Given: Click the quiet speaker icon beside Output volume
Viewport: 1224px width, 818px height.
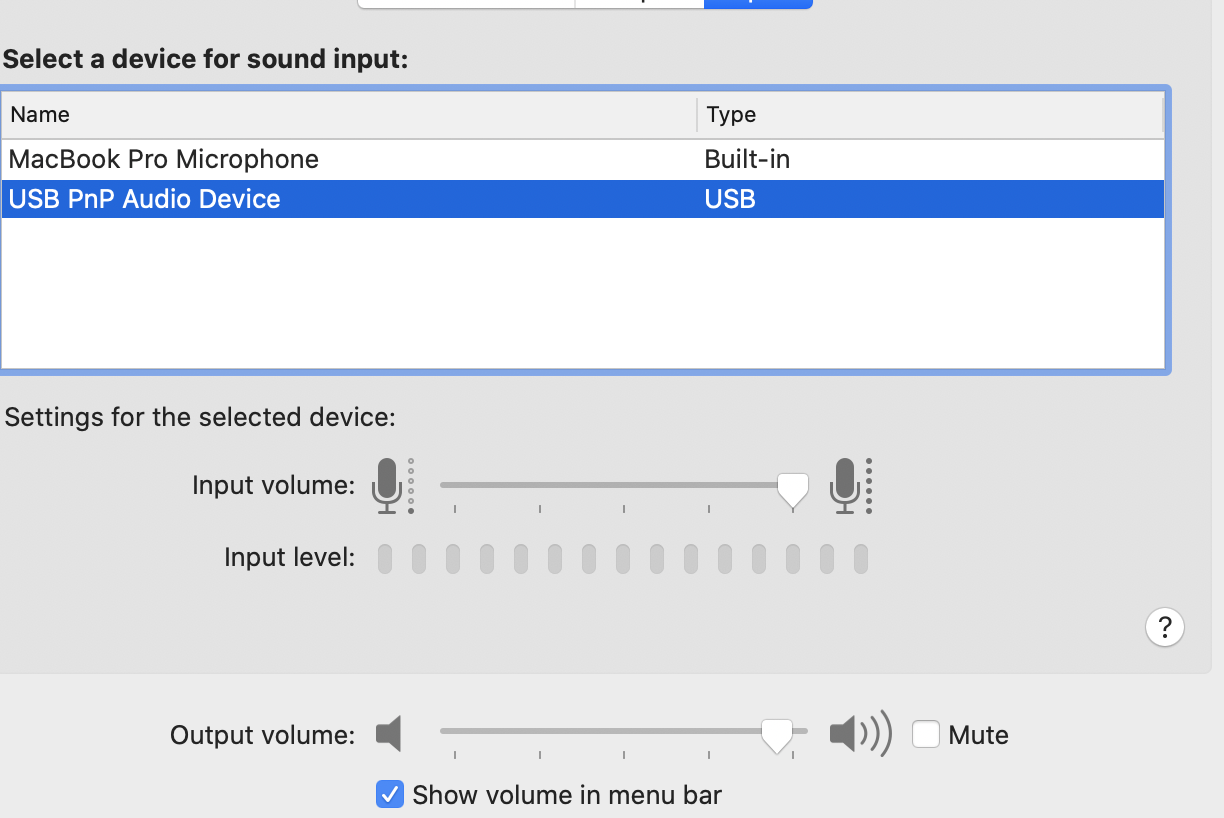Looking at the screenshot, I should tap(389, 734).
